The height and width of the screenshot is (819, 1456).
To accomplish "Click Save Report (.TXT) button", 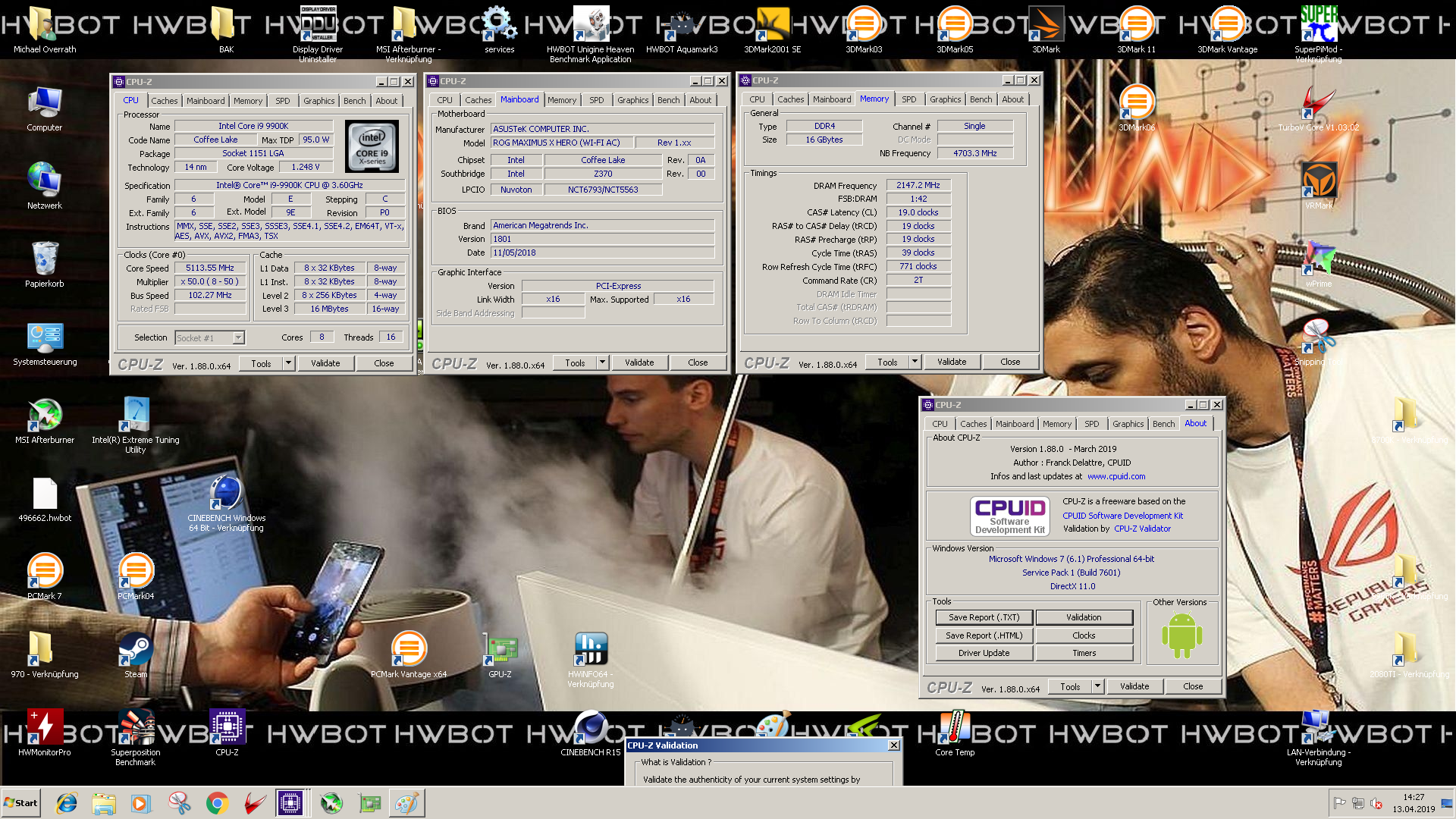I will (x=984, y=617).
